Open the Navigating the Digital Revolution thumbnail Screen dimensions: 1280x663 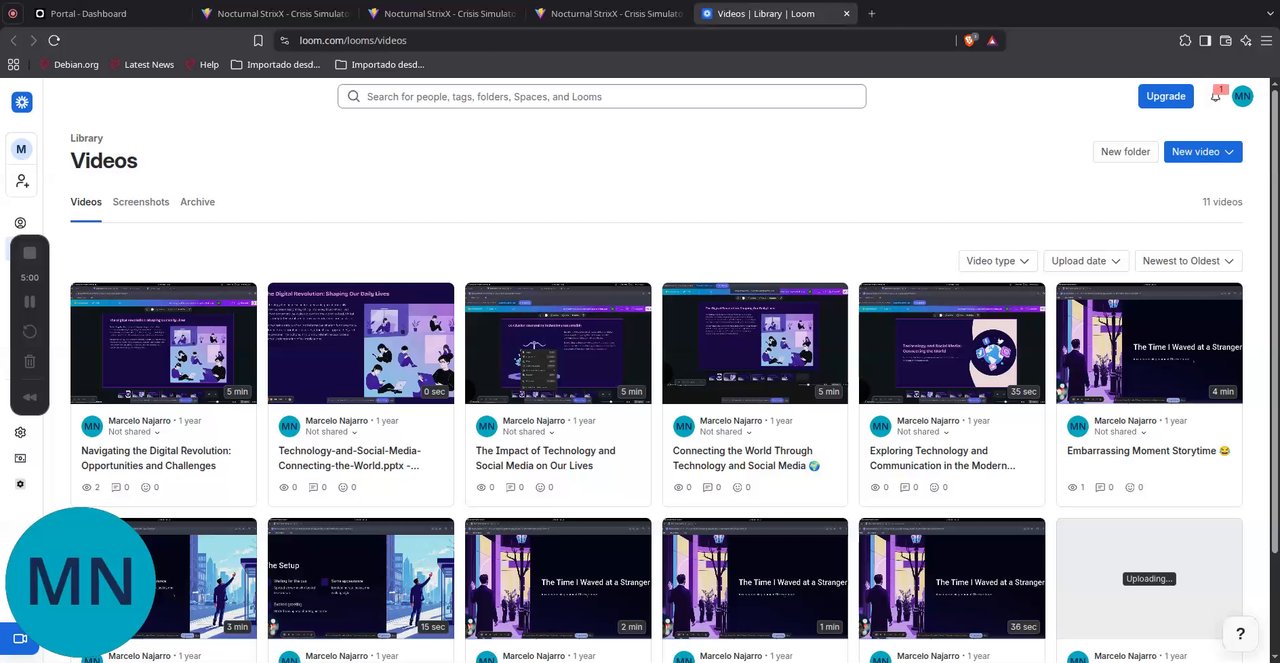pyautogui.click(x=163, y=343)
